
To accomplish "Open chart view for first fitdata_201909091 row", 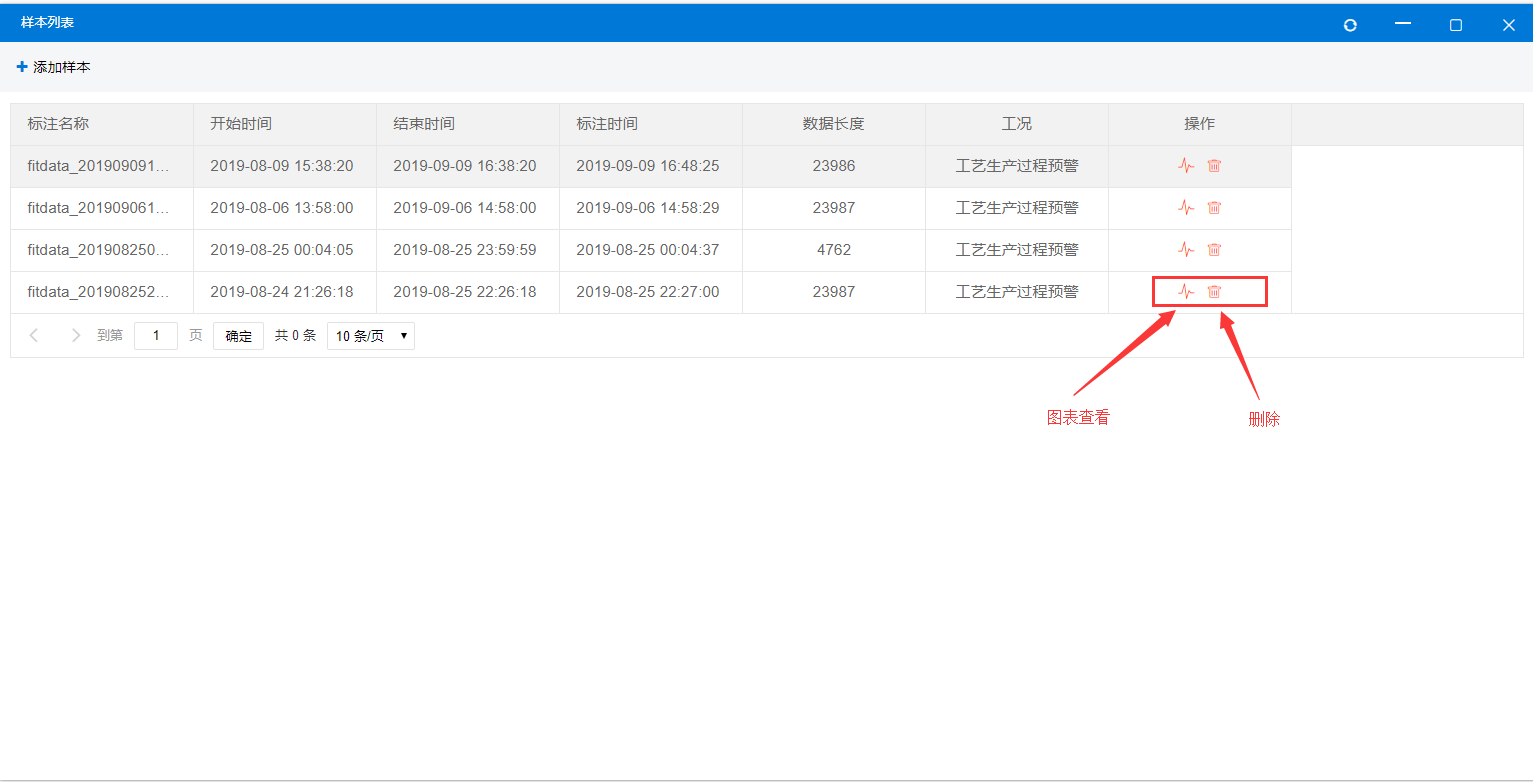I will pyautogui.click(x=1186, y=166).
